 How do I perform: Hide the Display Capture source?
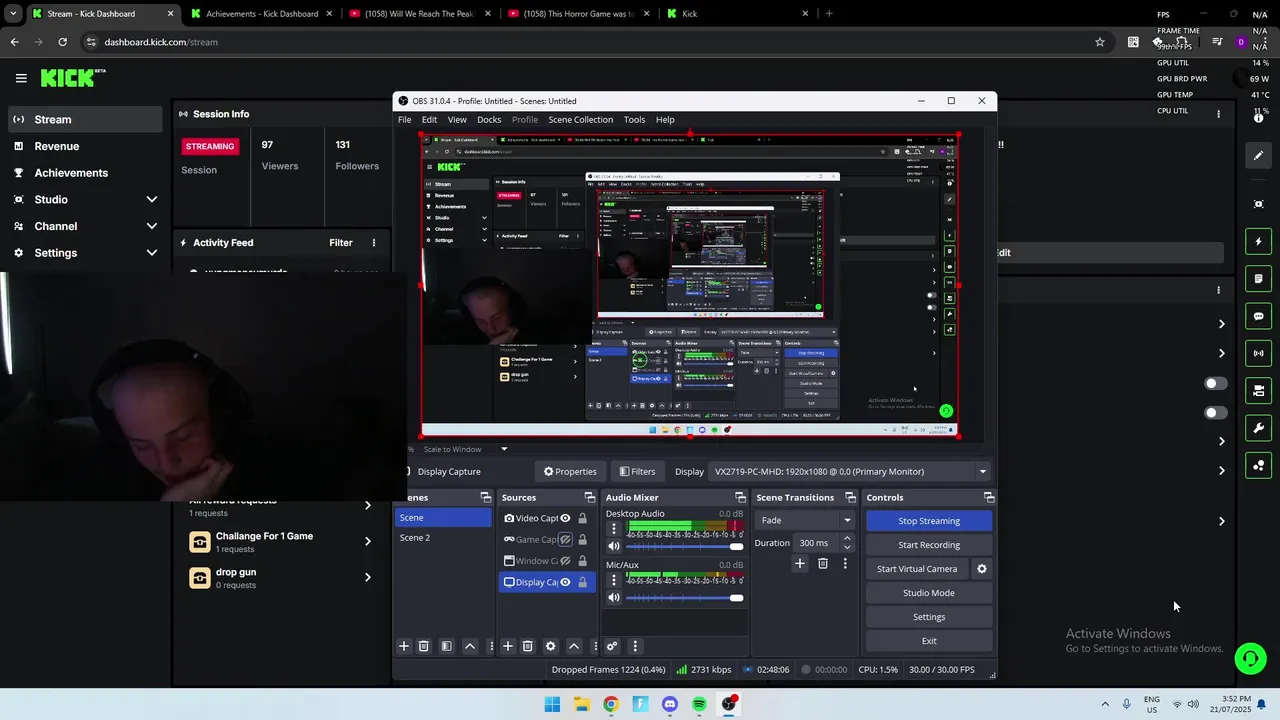(x=565, y=582)
